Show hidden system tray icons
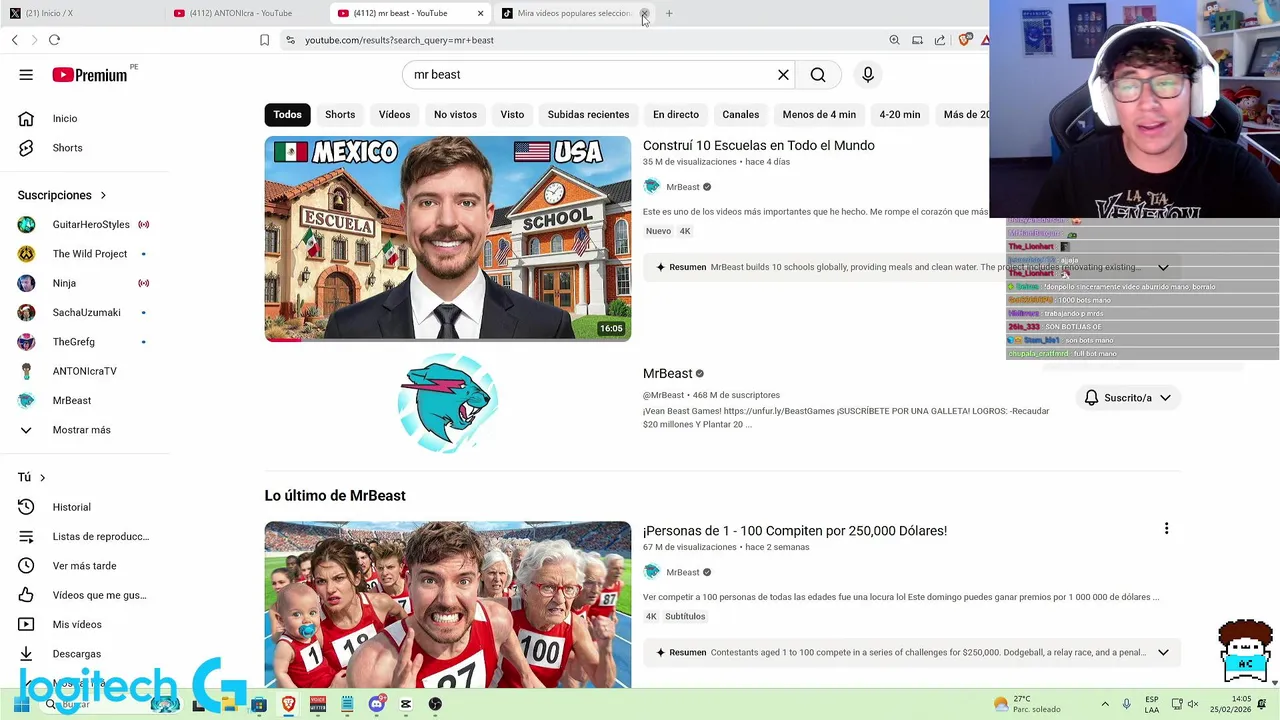 (1105, 704)
